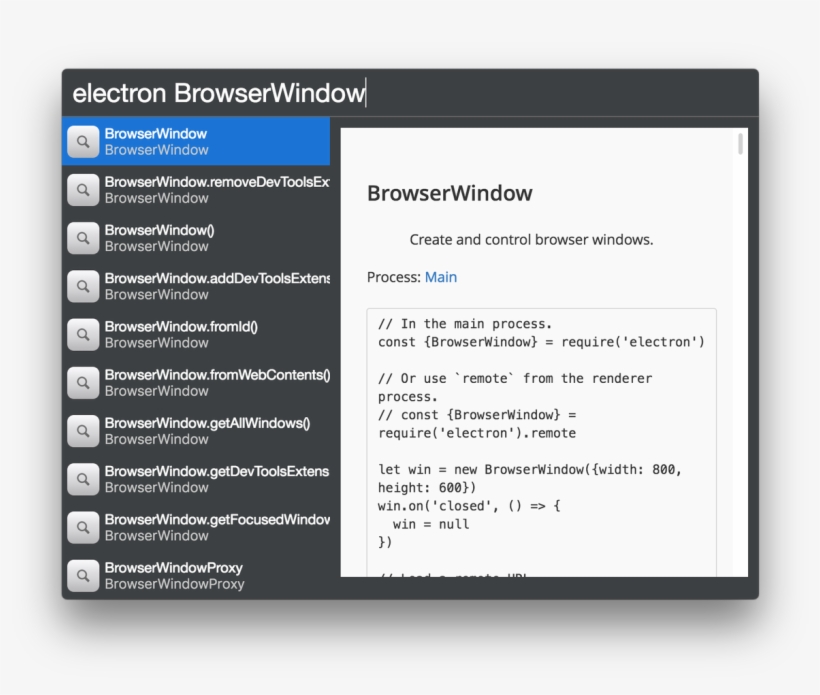Open the BrowserWindow.getDevToolsExtensions result
The width and height of the screenshot is (820, 695).
click(215, 479)
